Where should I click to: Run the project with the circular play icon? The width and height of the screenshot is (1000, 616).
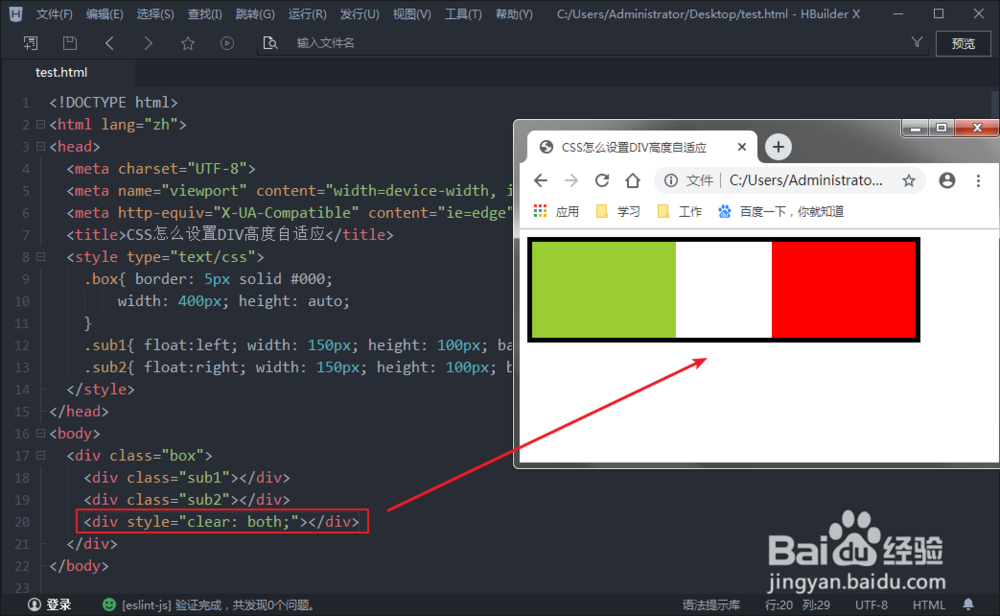(227, 43)
